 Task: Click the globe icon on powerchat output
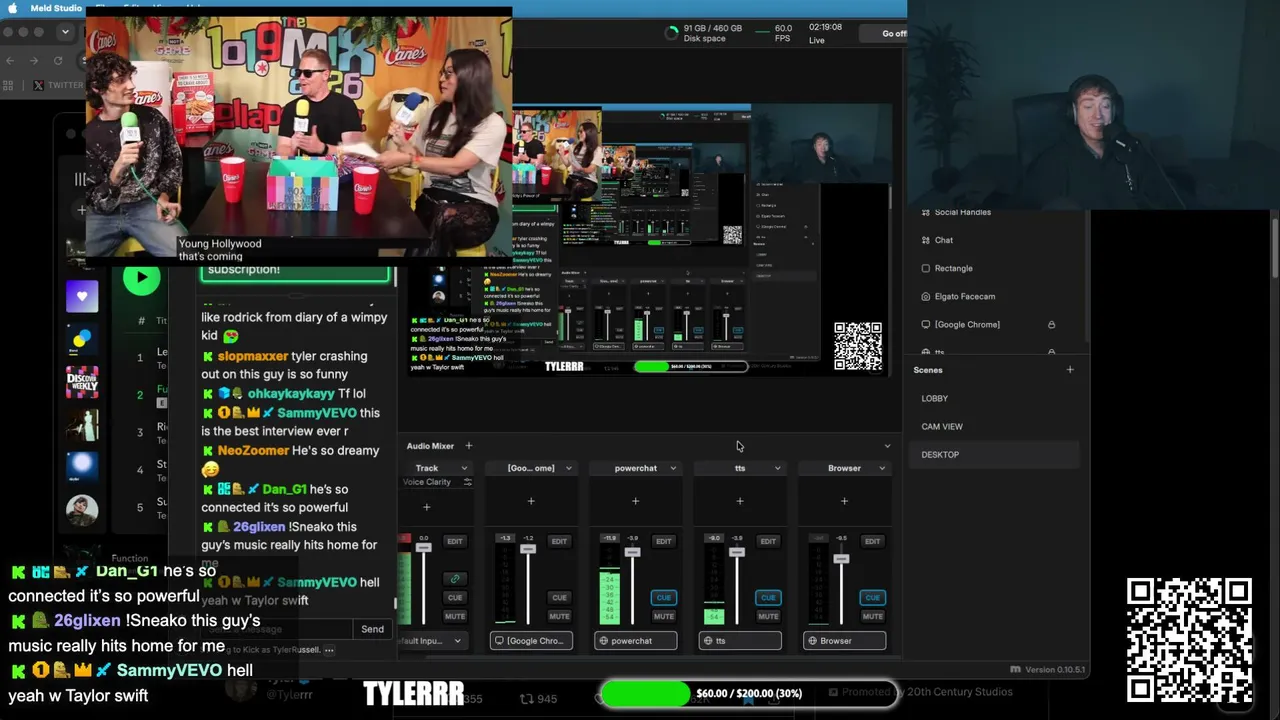603,641
